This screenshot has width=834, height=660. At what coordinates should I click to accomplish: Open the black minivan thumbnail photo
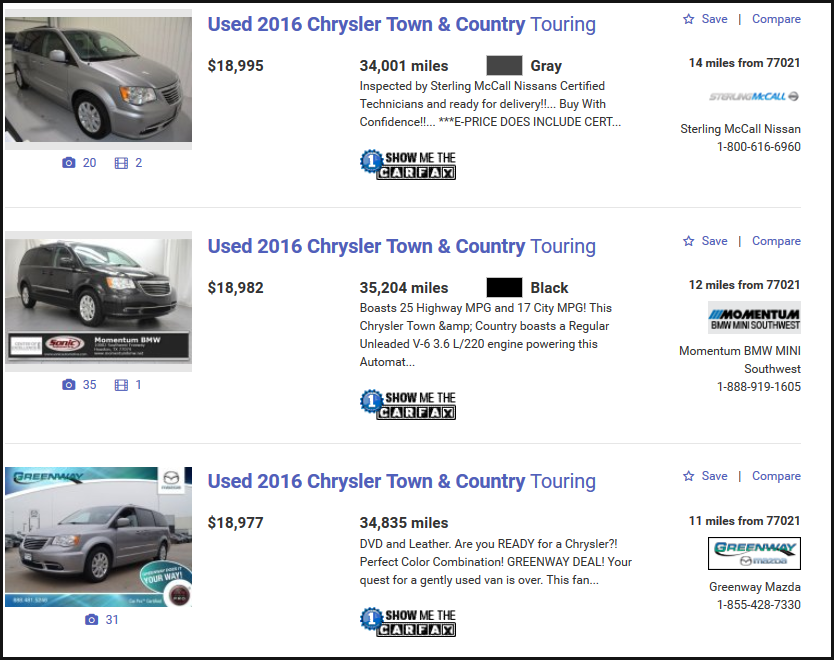click(98, 301)
